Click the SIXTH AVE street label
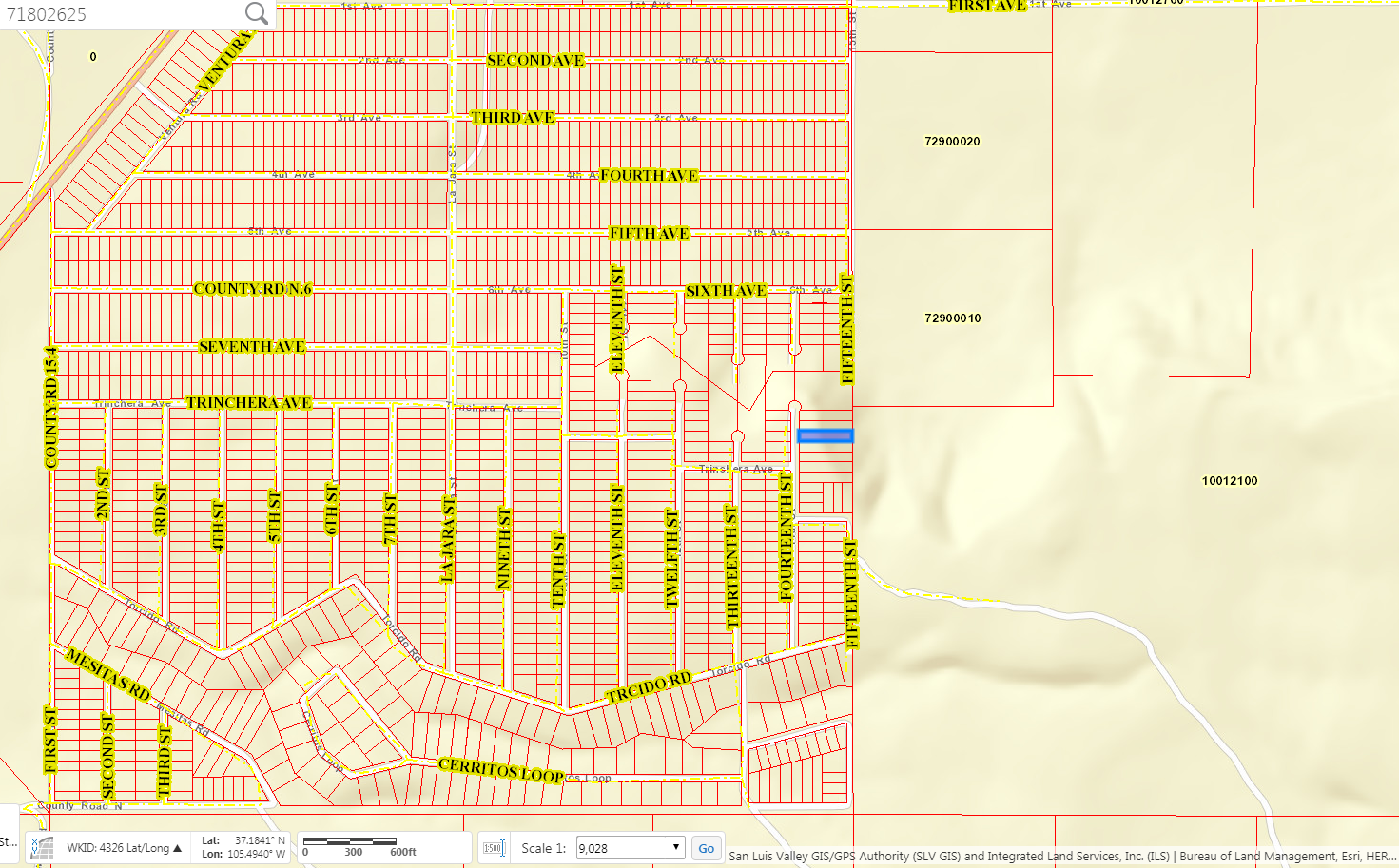Viewport: 1399px width, 868px height. [x=726, y=291]
